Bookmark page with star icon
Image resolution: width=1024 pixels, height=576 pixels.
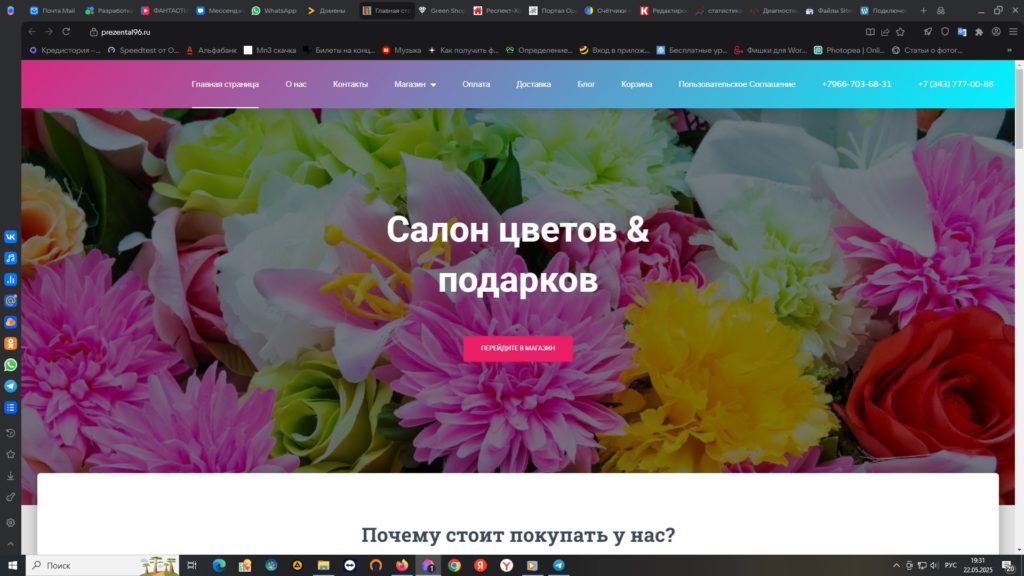coord(901,31)
